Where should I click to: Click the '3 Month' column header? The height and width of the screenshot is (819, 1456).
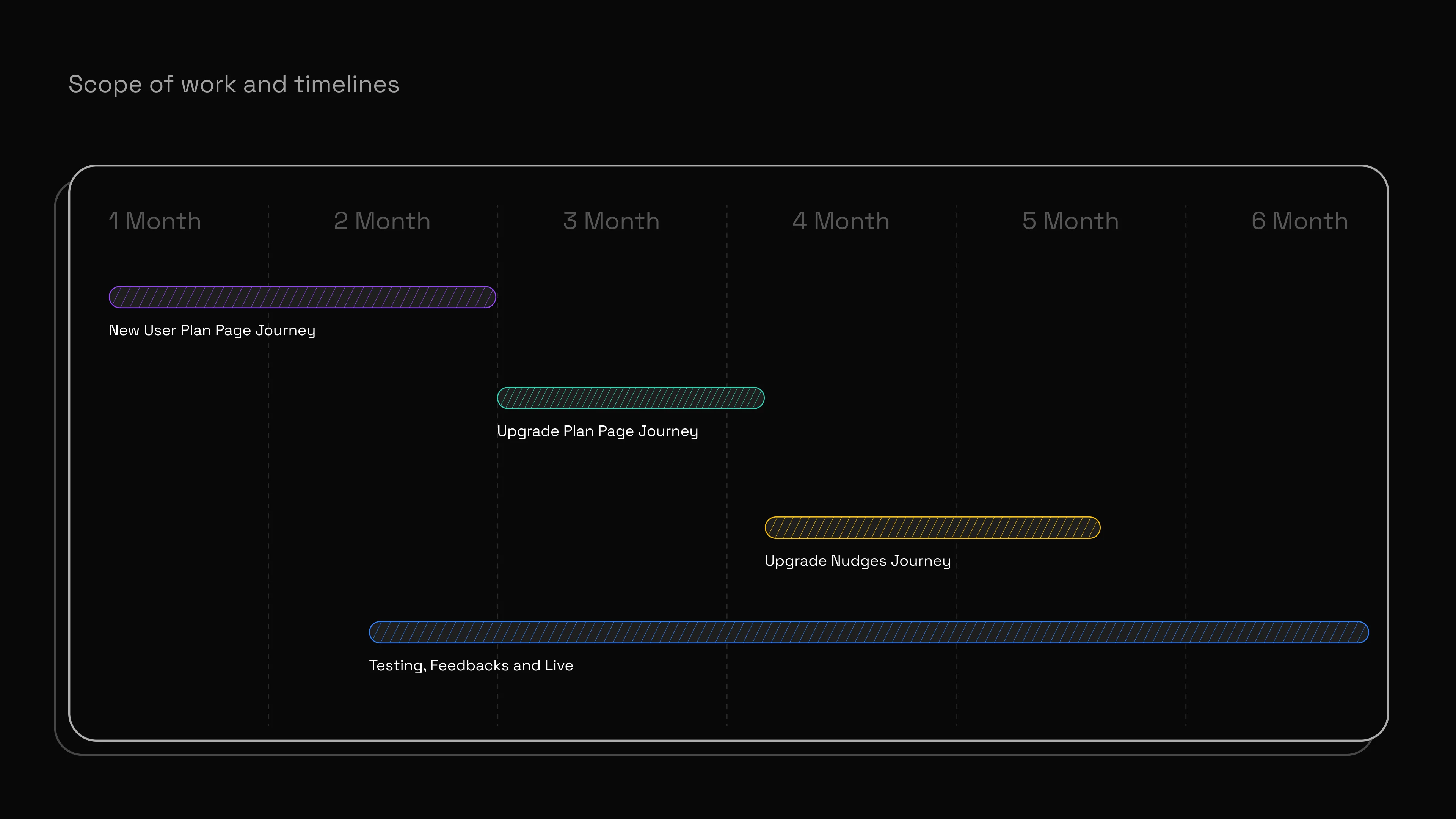pos(611,221)
